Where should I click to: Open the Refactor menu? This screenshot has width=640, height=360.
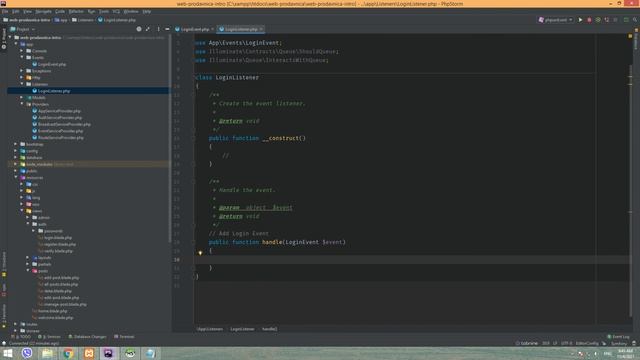76,11
